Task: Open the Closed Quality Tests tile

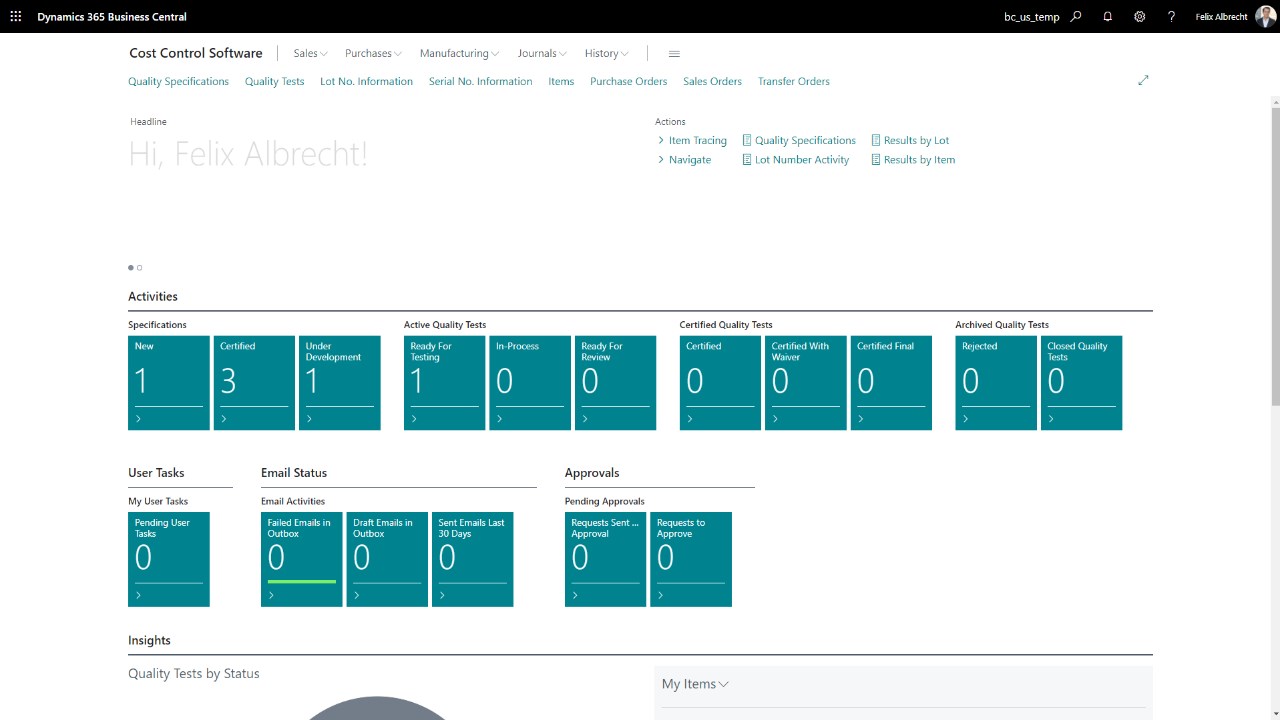Action: 1082,383
